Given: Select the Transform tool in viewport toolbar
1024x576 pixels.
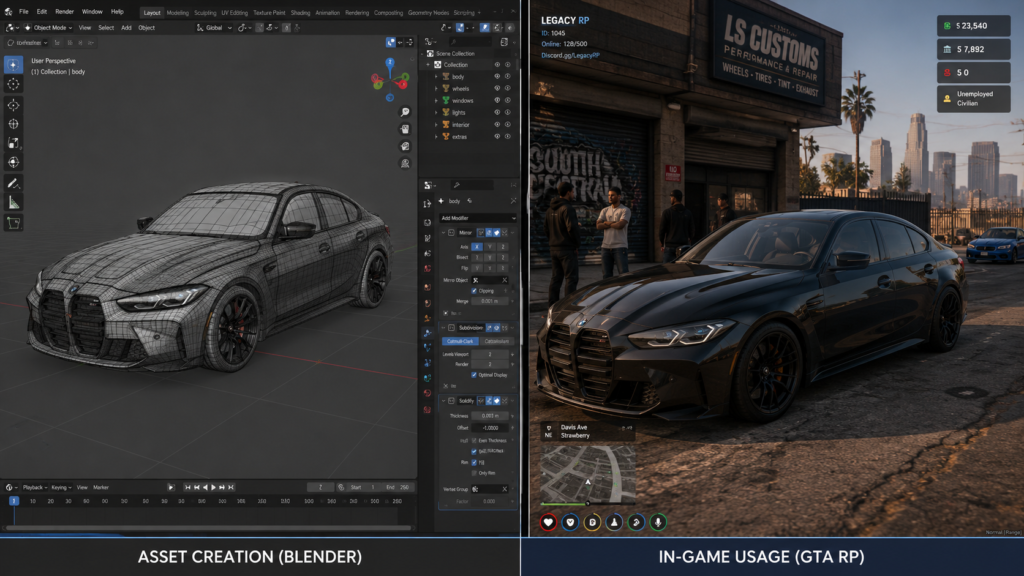Looking at the screenshot, I should 13,162.
